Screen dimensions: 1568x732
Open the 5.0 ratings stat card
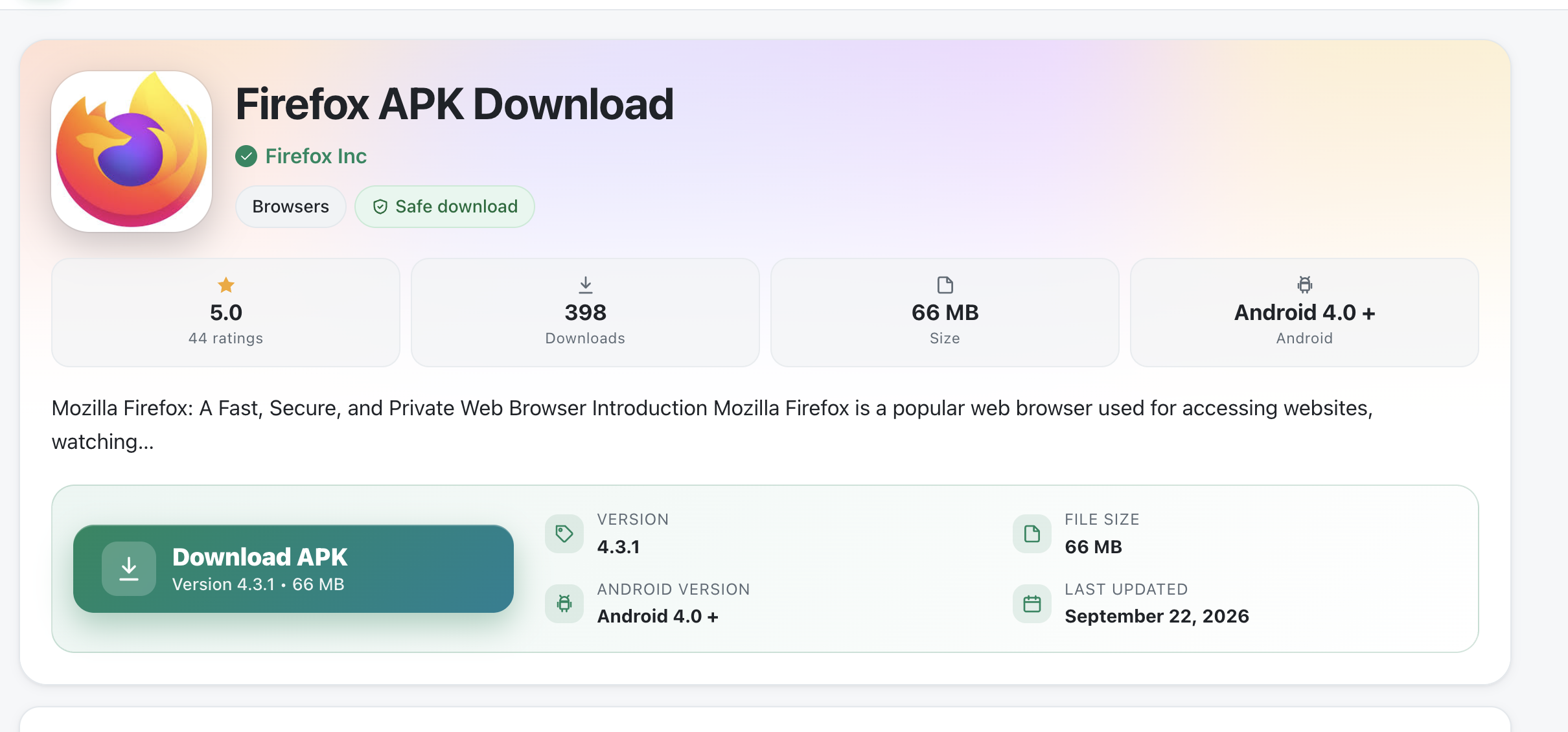coord(225,312)
